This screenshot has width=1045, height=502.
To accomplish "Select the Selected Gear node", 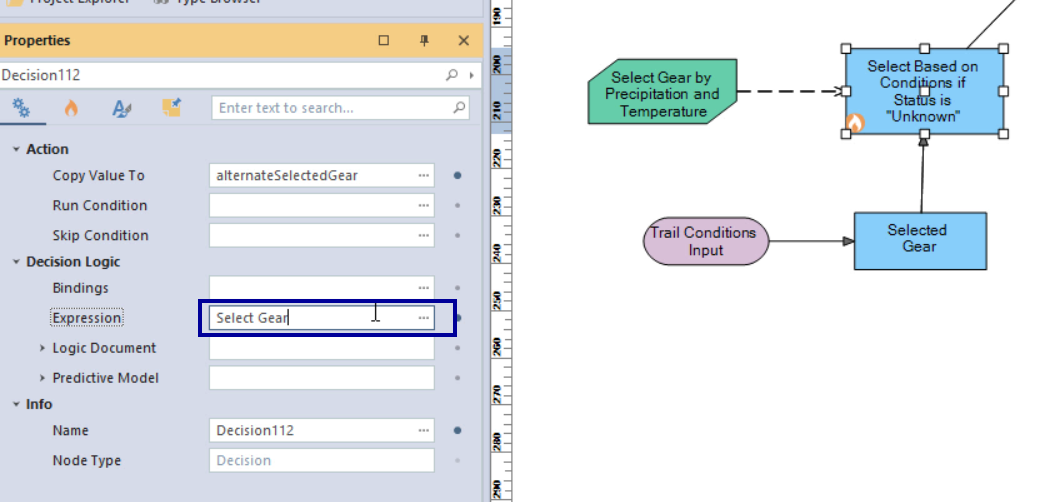I will [920, 241].
